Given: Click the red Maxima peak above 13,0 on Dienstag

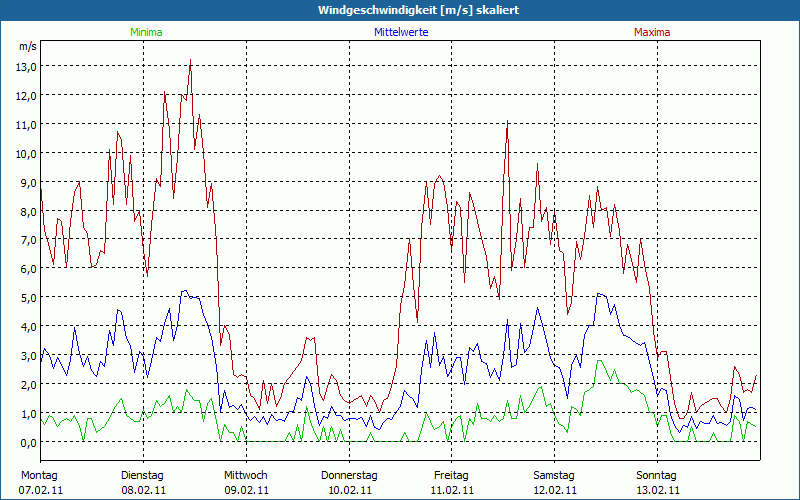Looking at the screenshot, I should tap(190, 61).
